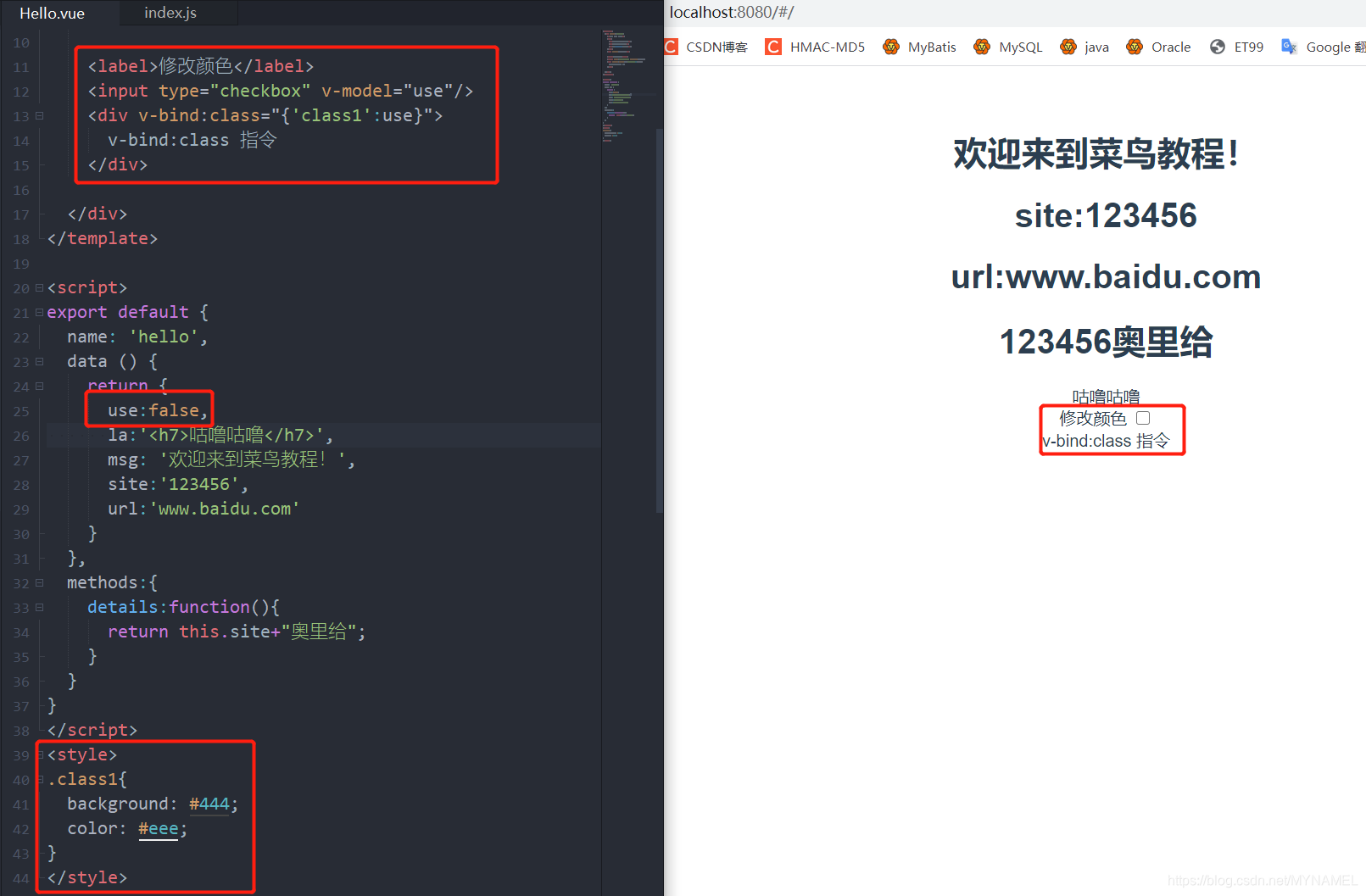
Task: Switch to the Hello.vue editor tab
Action: pos(52,13)
